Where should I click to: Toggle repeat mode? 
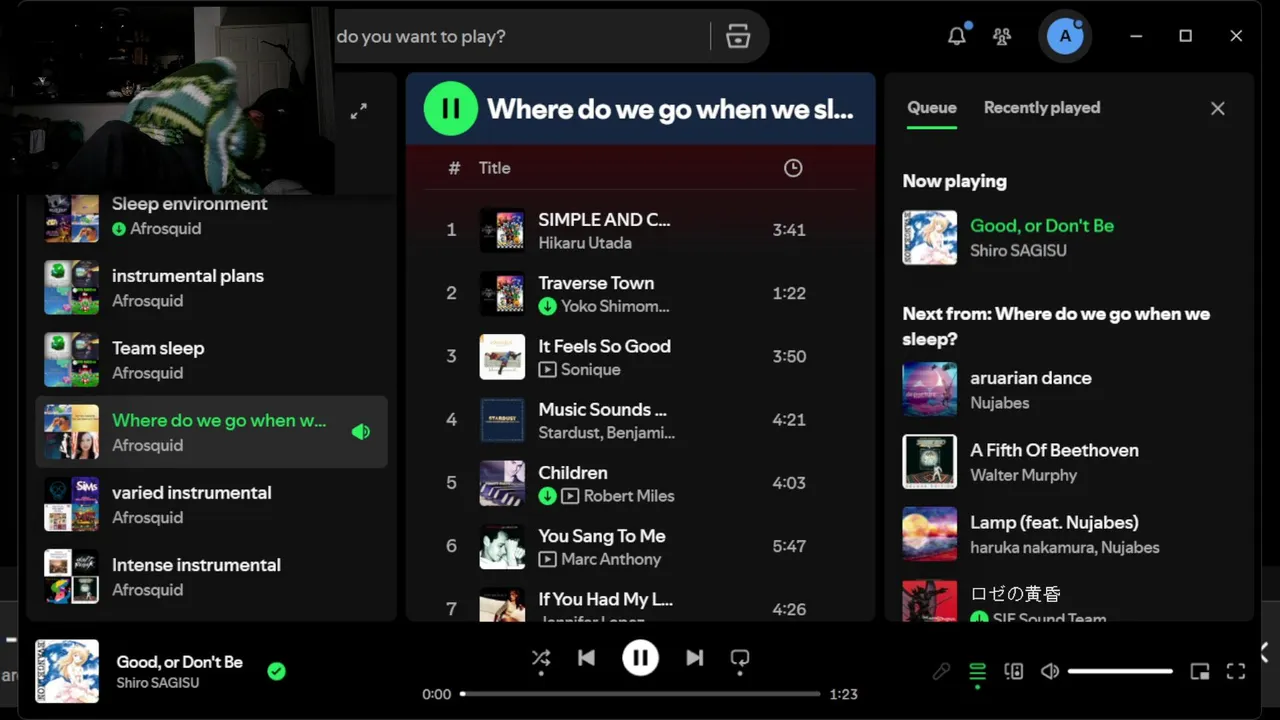[740, 657]
